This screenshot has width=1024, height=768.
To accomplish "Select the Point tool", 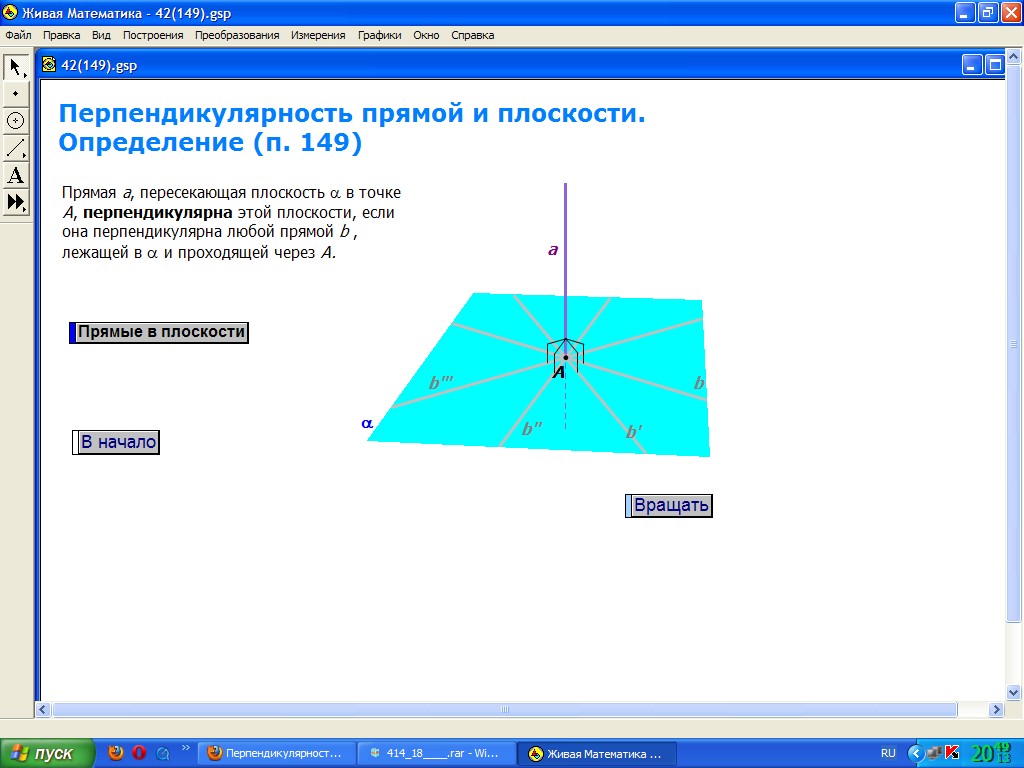I will coord(15,94).
